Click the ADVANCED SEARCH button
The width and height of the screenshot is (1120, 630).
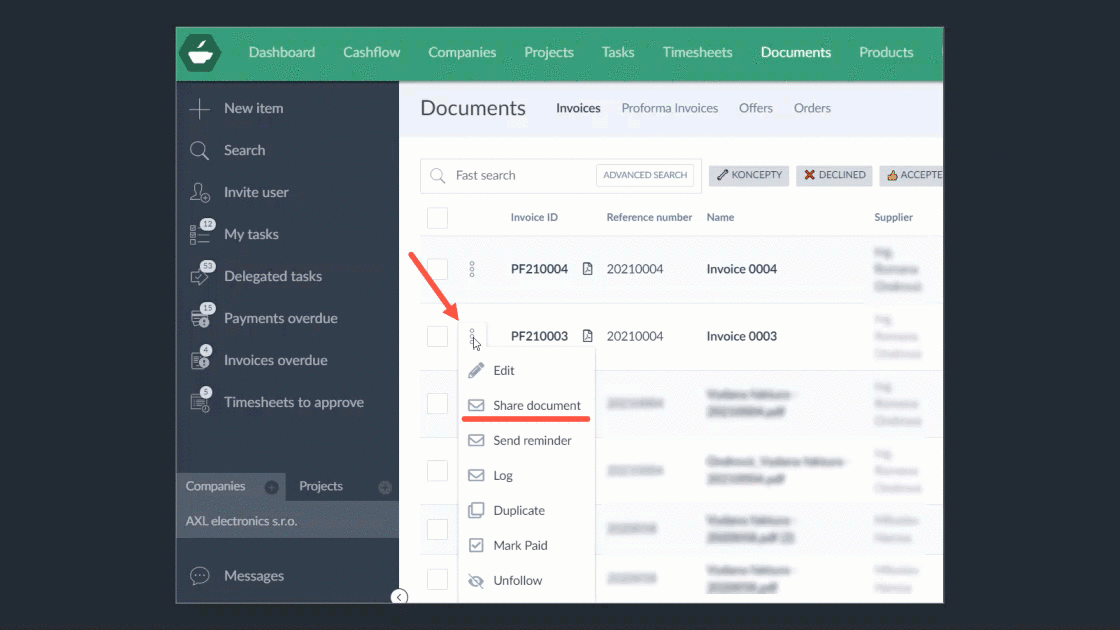645,175
